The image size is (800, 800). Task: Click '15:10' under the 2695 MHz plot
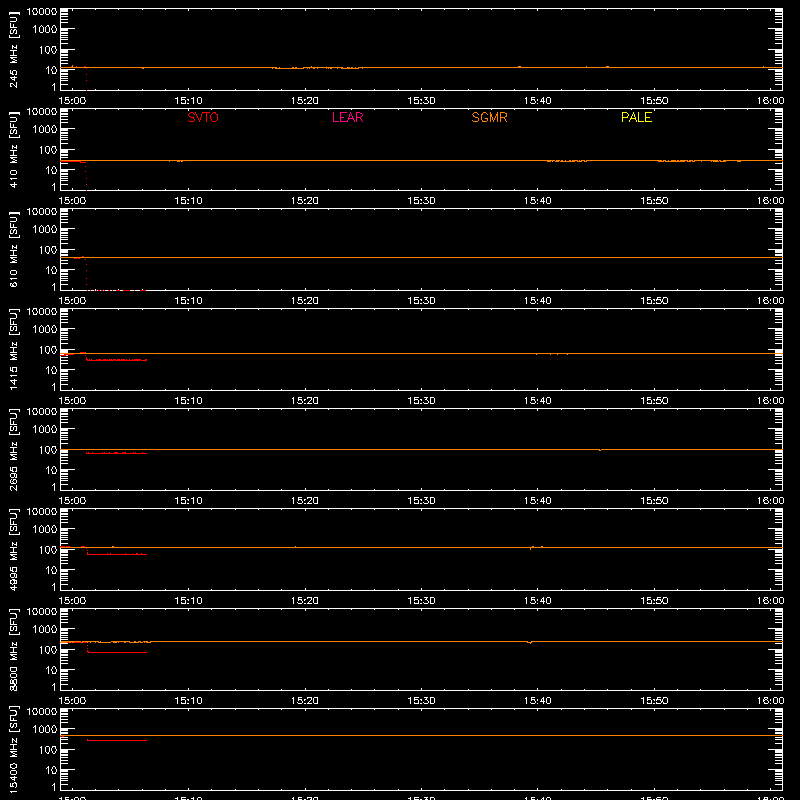point(188,501)
